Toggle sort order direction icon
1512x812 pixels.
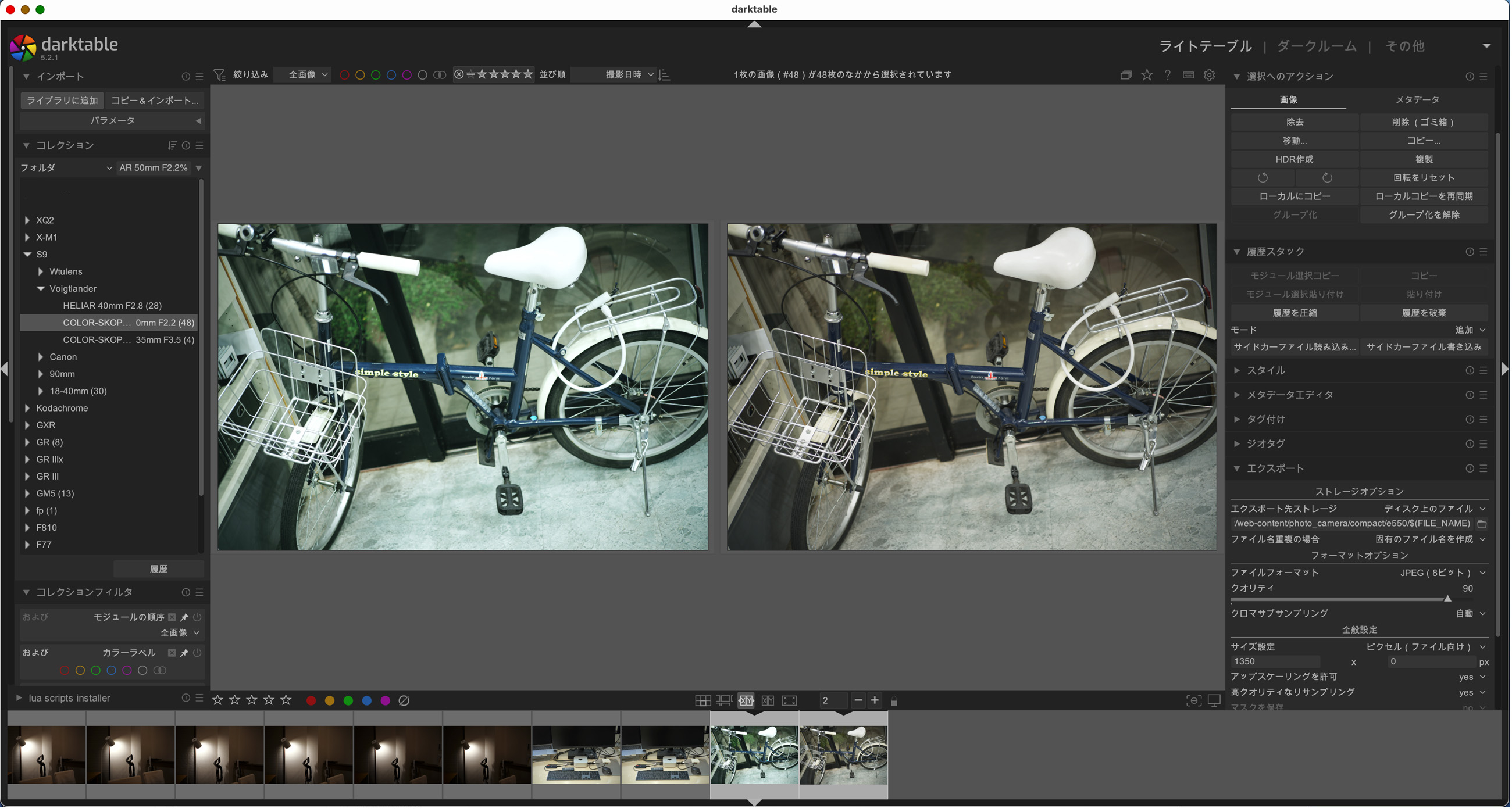click(x=665, y=75)
